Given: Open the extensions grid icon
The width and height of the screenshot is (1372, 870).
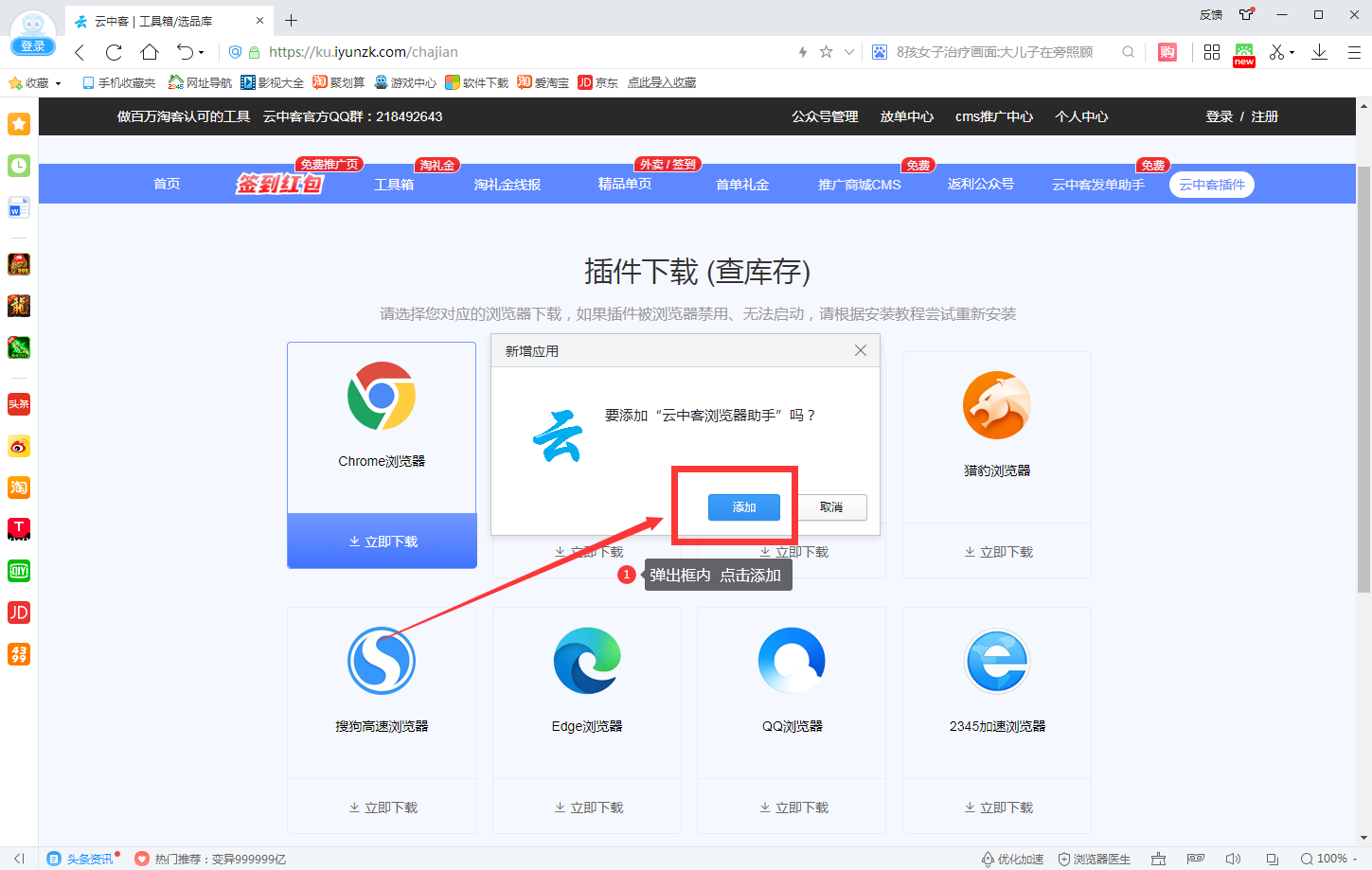Looking at the screenshot, I should pos(1212,52).
